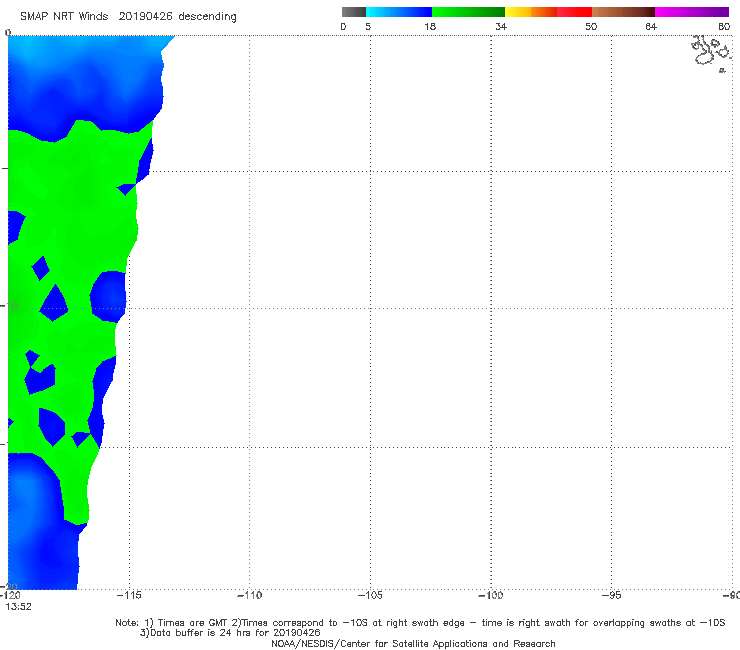Click the '80' label under the color scale
The height and width of the screenshot is (650, 740).
click(x=724, y=26)
